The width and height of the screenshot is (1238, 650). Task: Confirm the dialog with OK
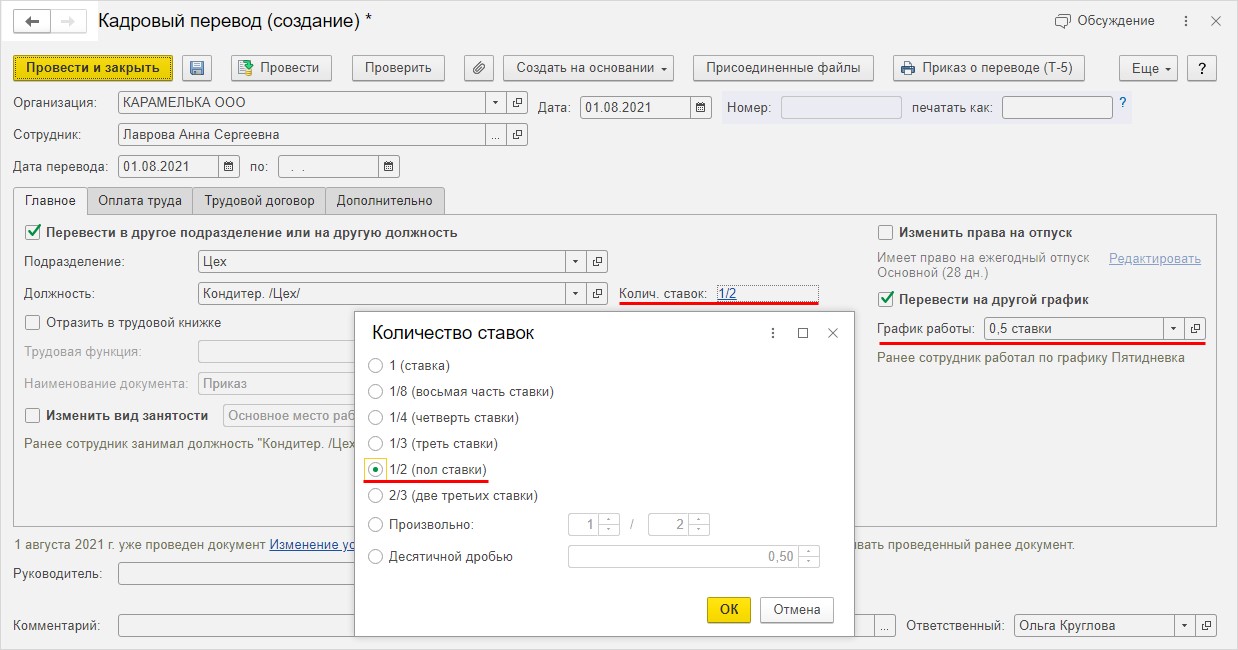(729, 609)
